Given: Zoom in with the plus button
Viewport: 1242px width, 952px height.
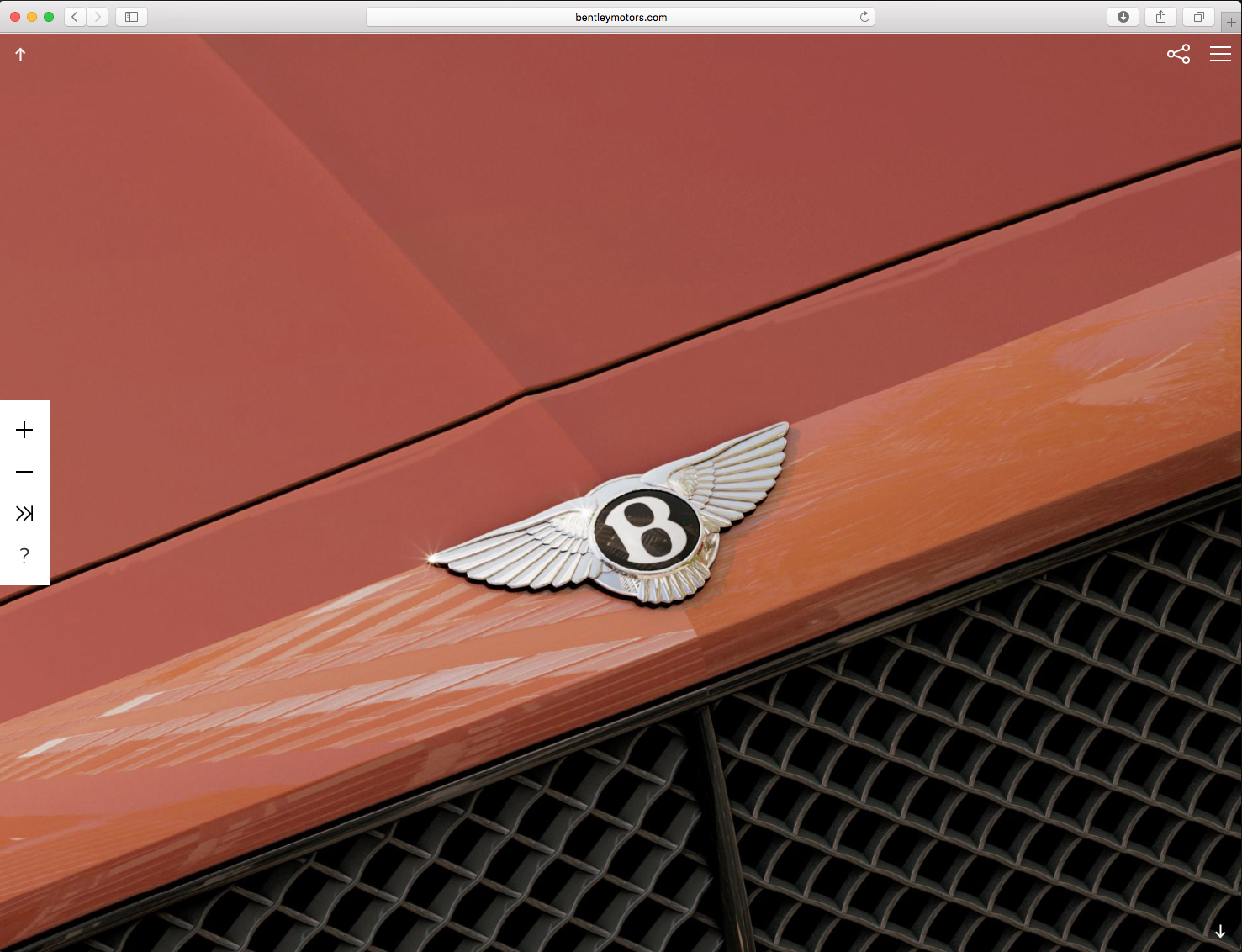Looking at the screenshot, I should 24,430.
